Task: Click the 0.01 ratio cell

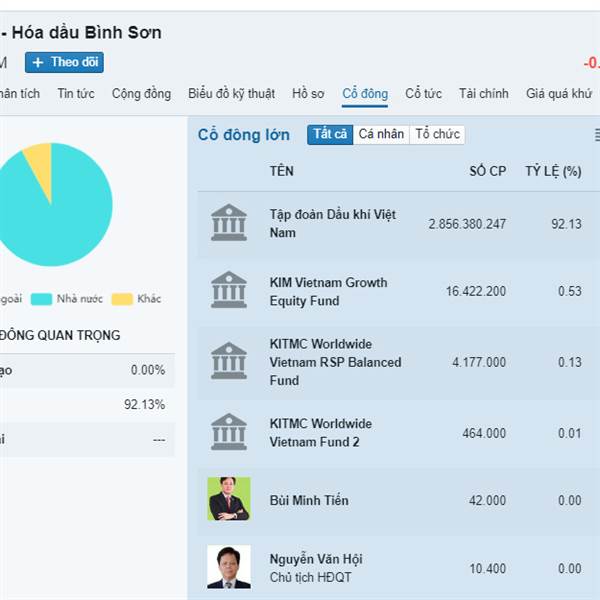Action: 570,433
